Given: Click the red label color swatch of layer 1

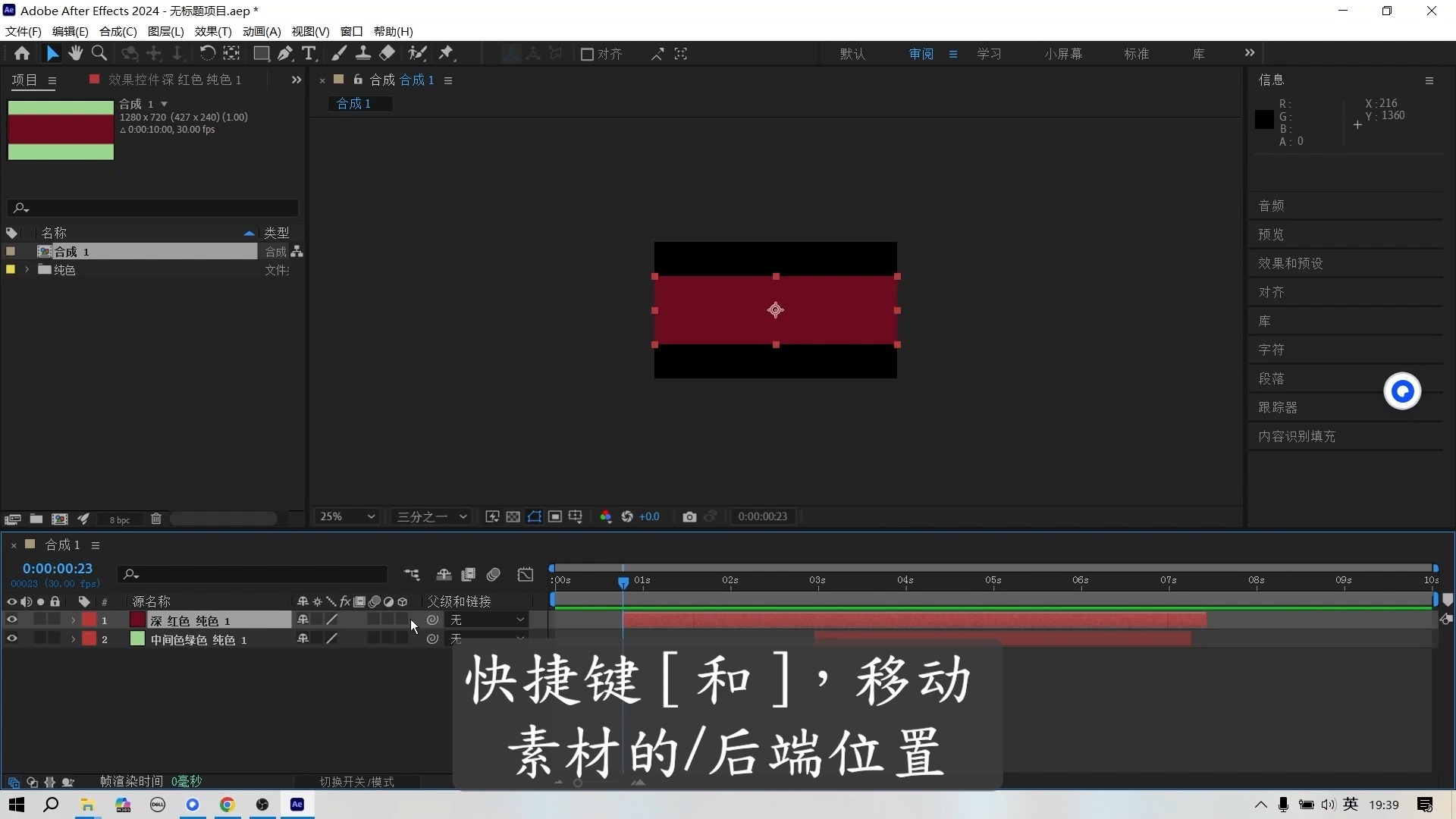Looking at the screenshot, I should (89, 620).
